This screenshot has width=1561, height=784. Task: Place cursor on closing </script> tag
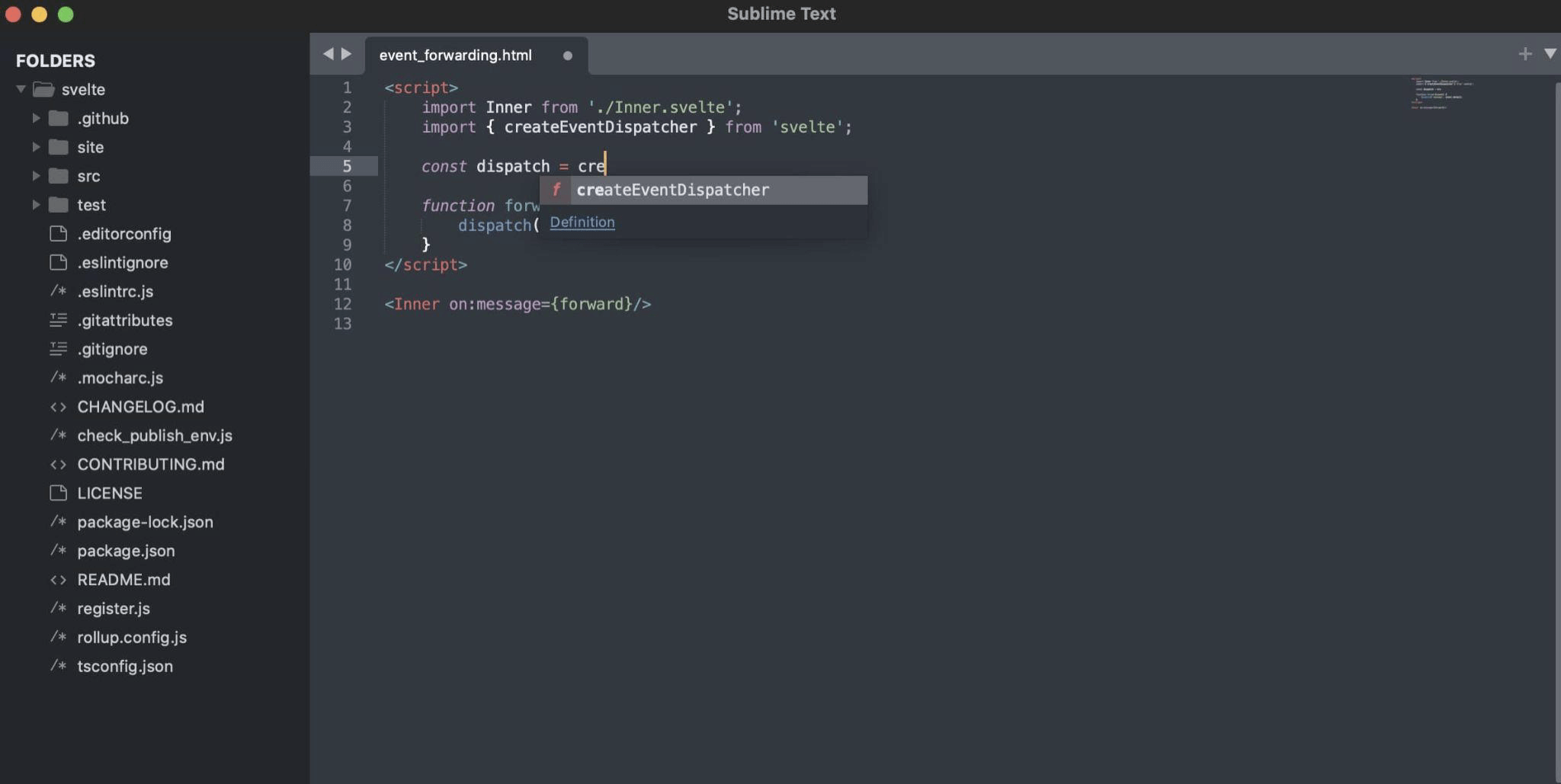[425, 264]
